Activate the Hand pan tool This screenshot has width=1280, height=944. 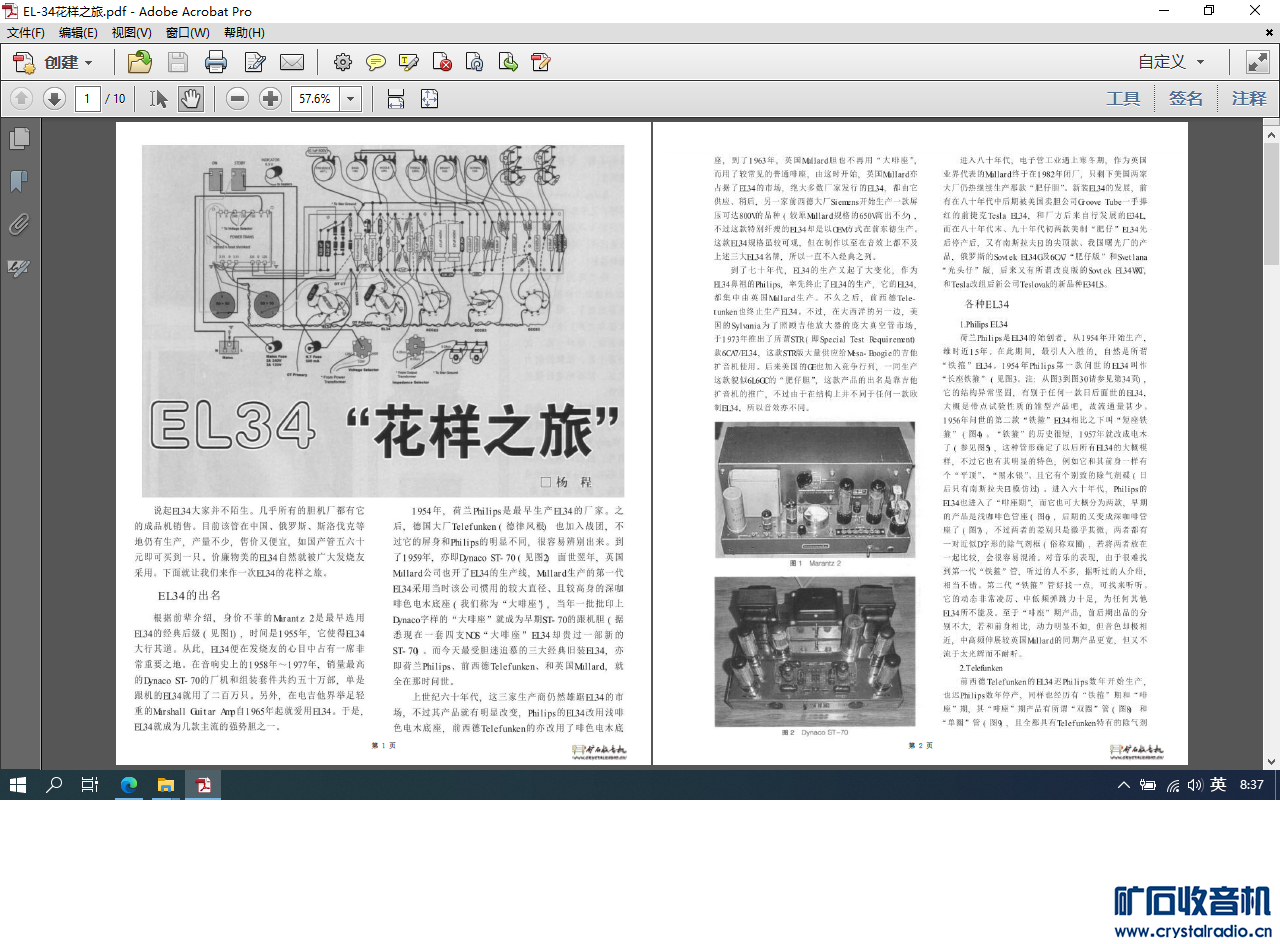click(x=190, y=98)
